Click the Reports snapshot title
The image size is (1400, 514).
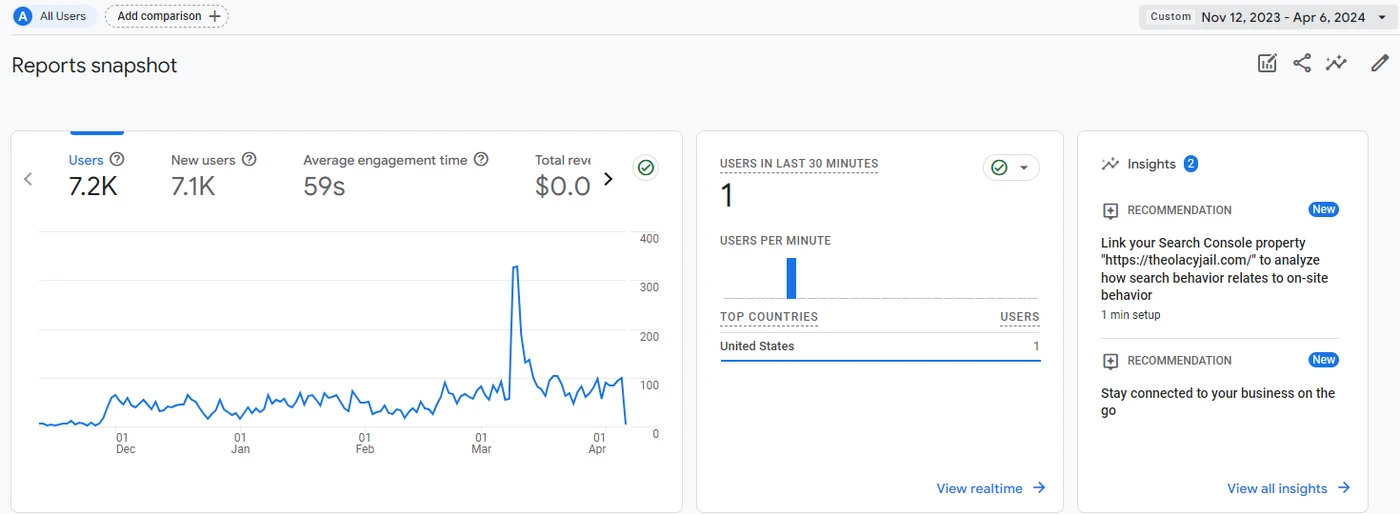94,65
